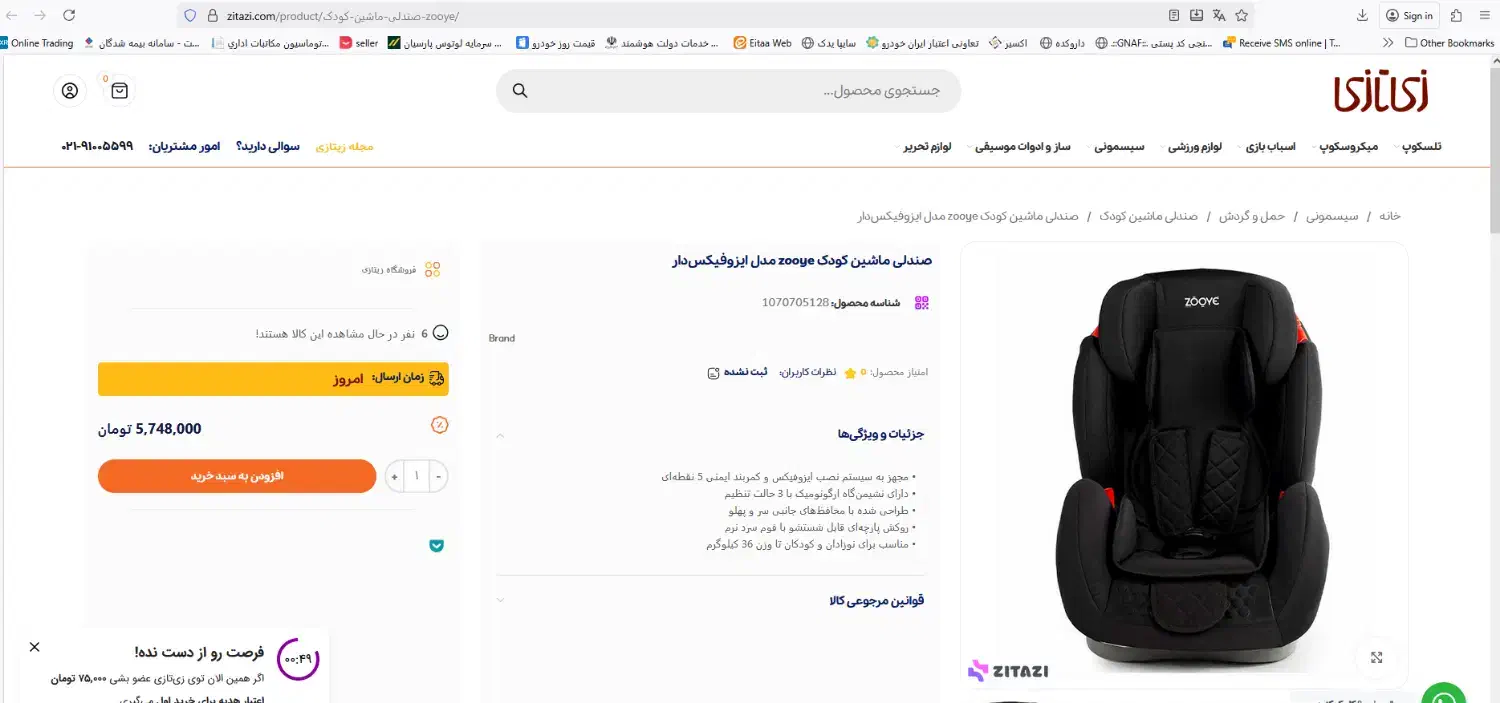Open the اسباب بازی menu item
The image size is (1500, 703).
coord(1269,147)
